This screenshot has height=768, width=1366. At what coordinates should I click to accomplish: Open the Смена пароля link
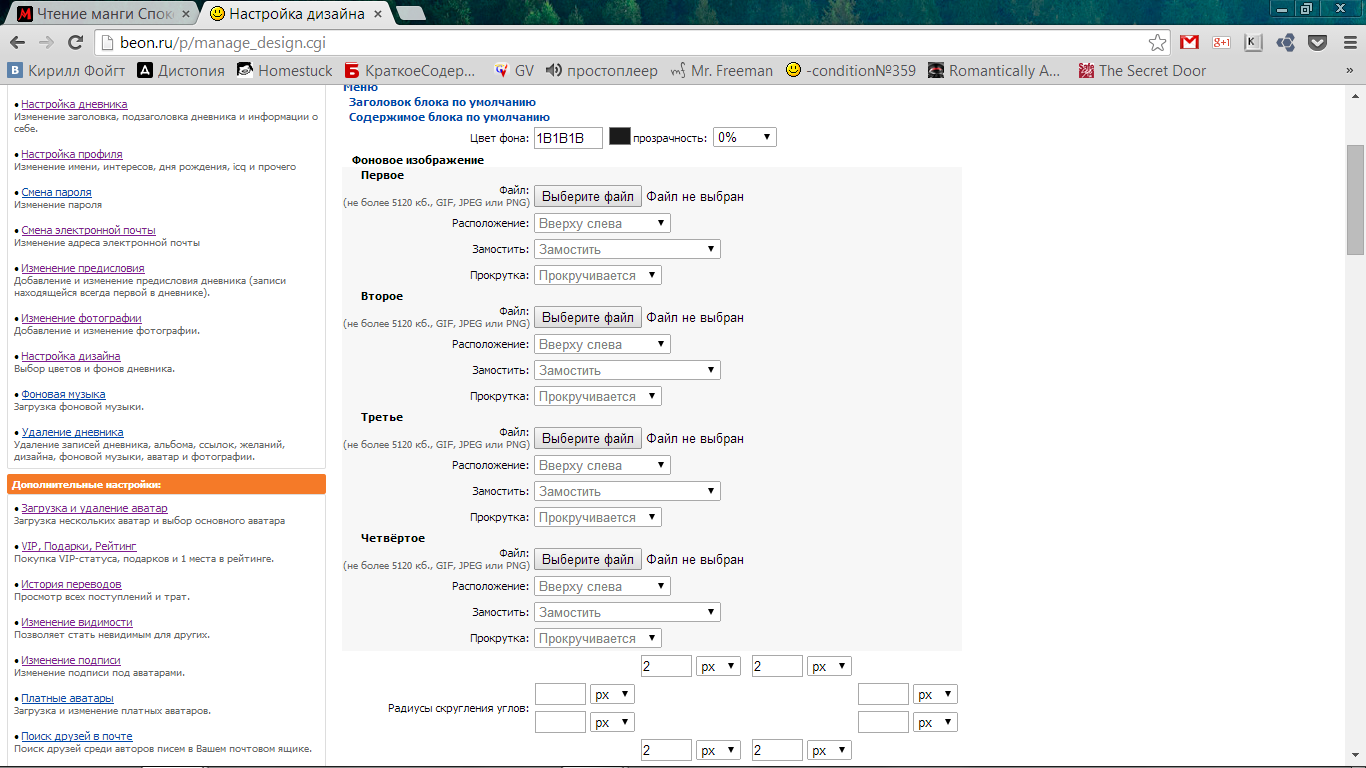coord(56,192)
